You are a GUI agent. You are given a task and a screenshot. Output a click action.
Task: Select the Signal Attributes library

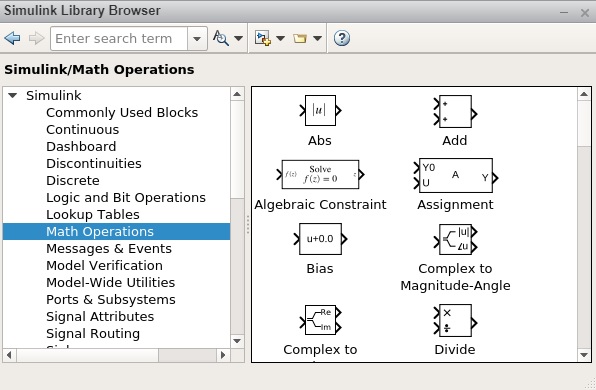point(100,317)
